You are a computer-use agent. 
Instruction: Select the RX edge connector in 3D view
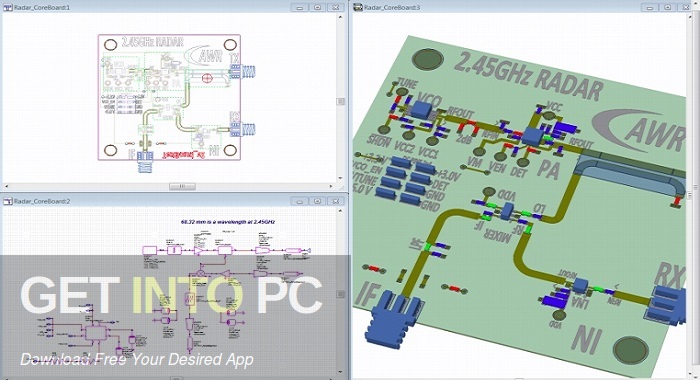665,305
